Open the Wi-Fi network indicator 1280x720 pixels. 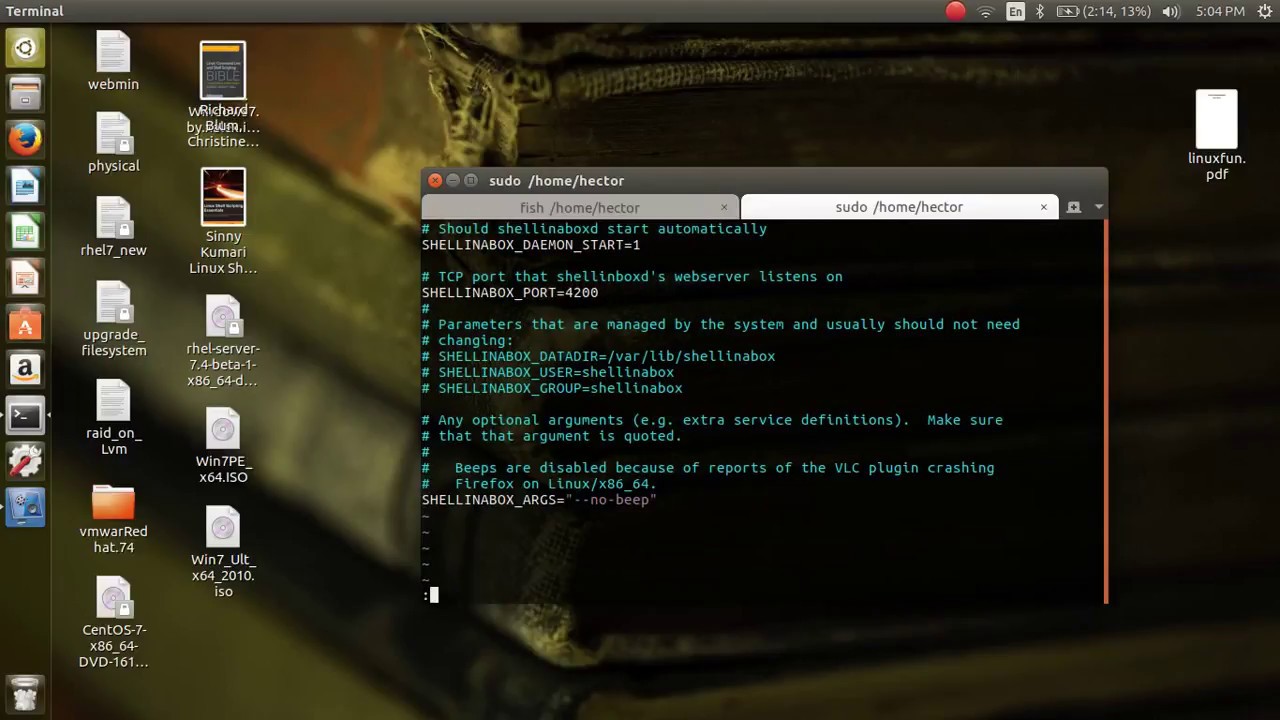[x=986, y=11]
